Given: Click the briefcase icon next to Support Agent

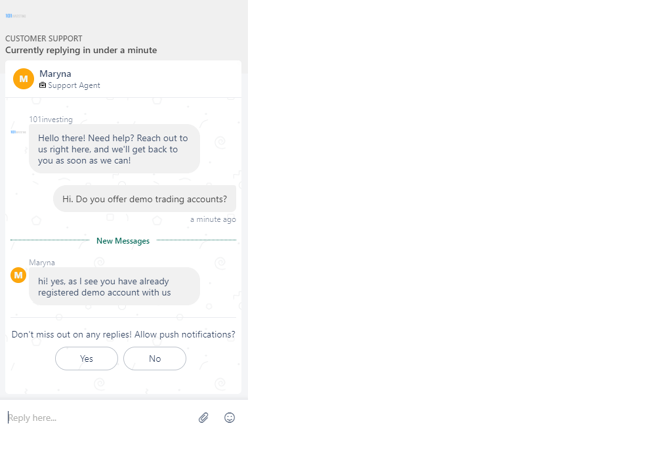Looking at the screenshot, I should tap(43, 85).
